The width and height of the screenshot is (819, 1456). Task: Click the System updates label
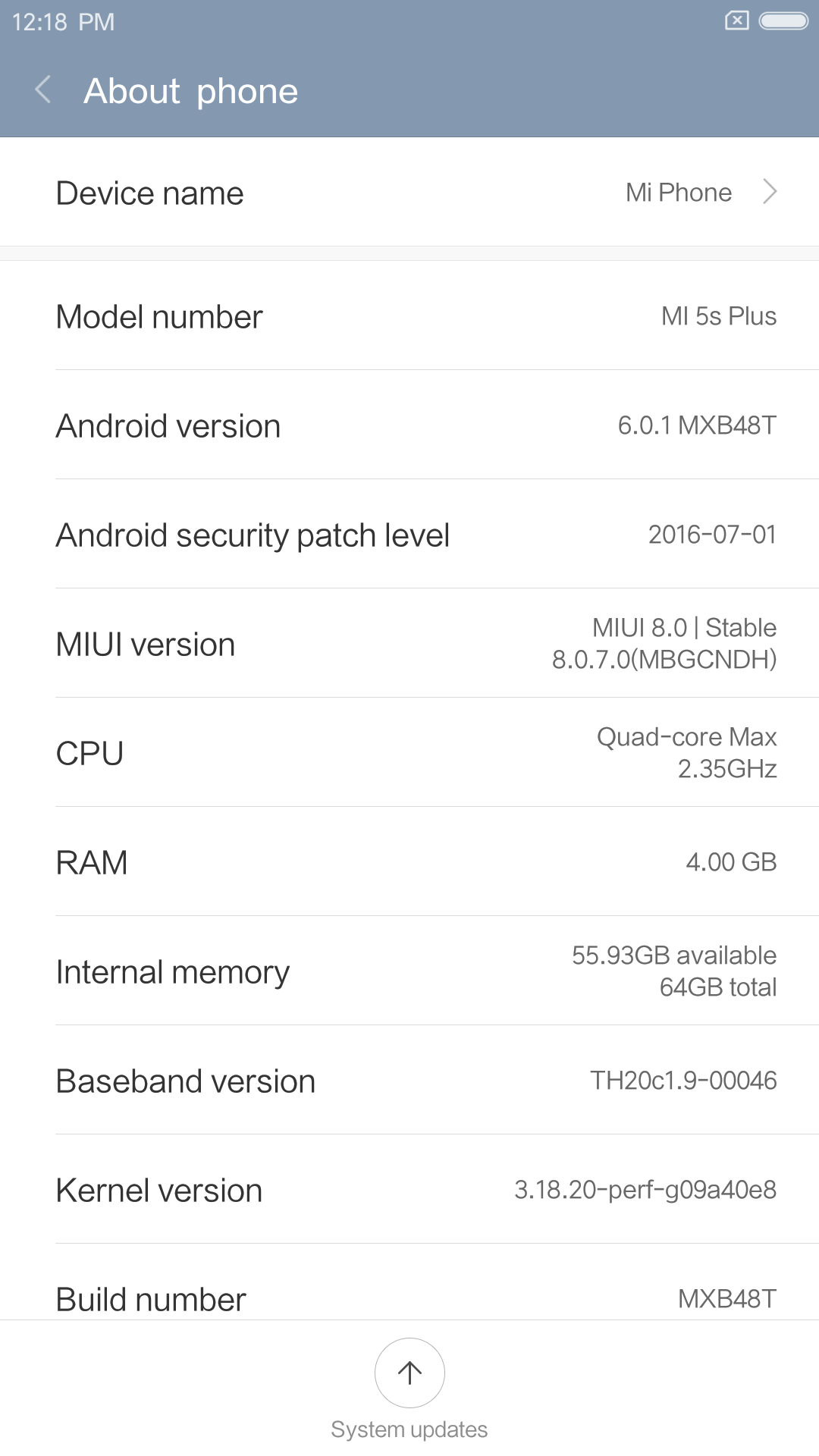(x=409, y=1429)
